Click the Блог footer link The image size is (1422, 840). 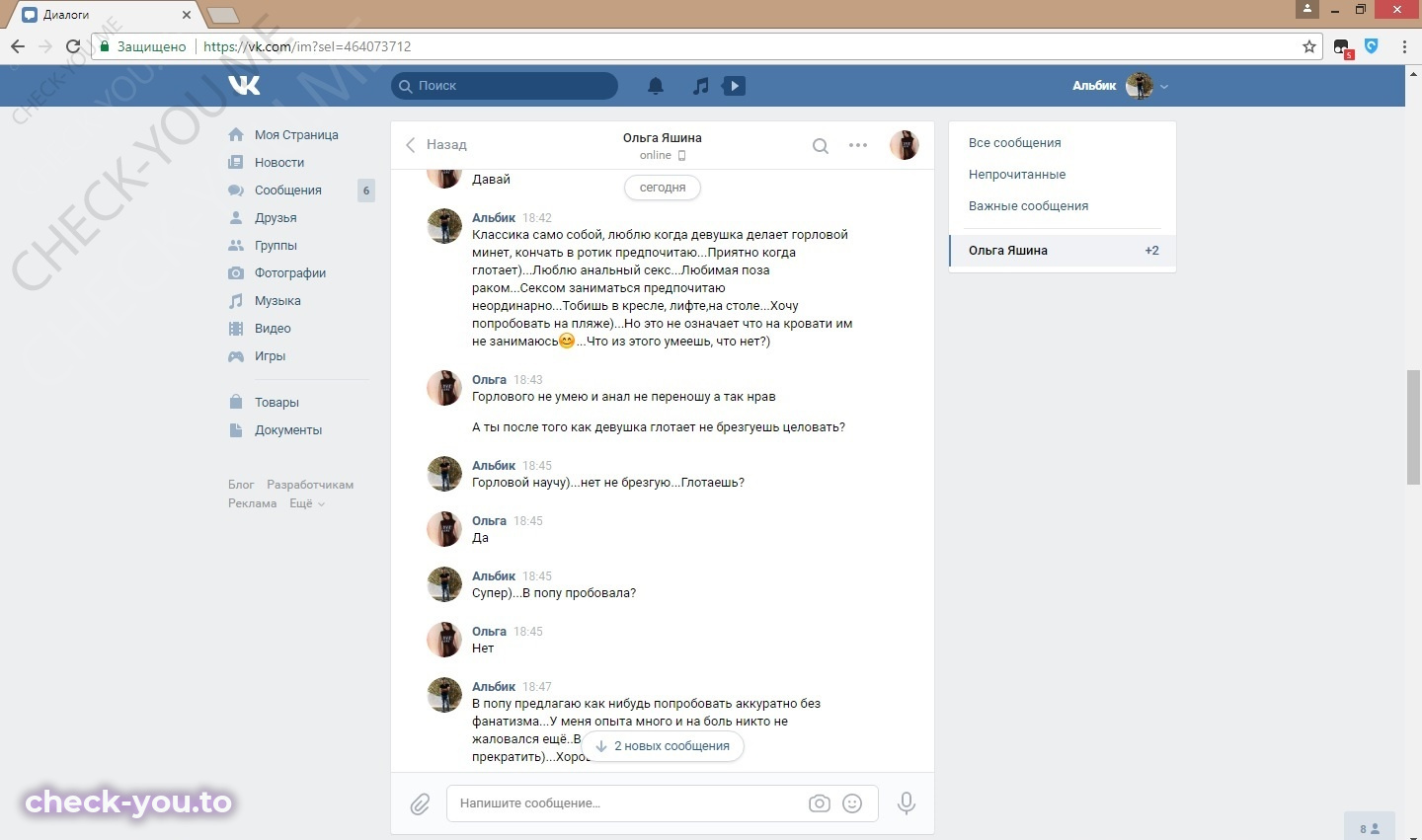[x=241, y=485]
